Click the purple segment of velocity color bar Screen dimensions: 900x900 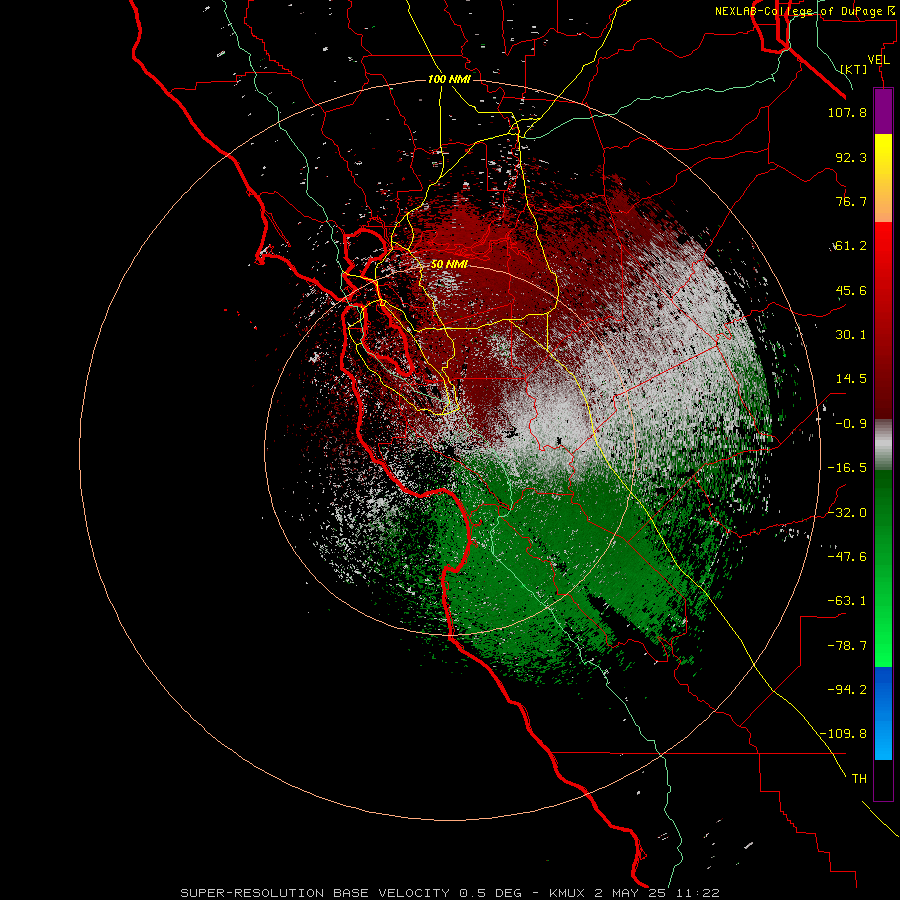coord(883,112)
